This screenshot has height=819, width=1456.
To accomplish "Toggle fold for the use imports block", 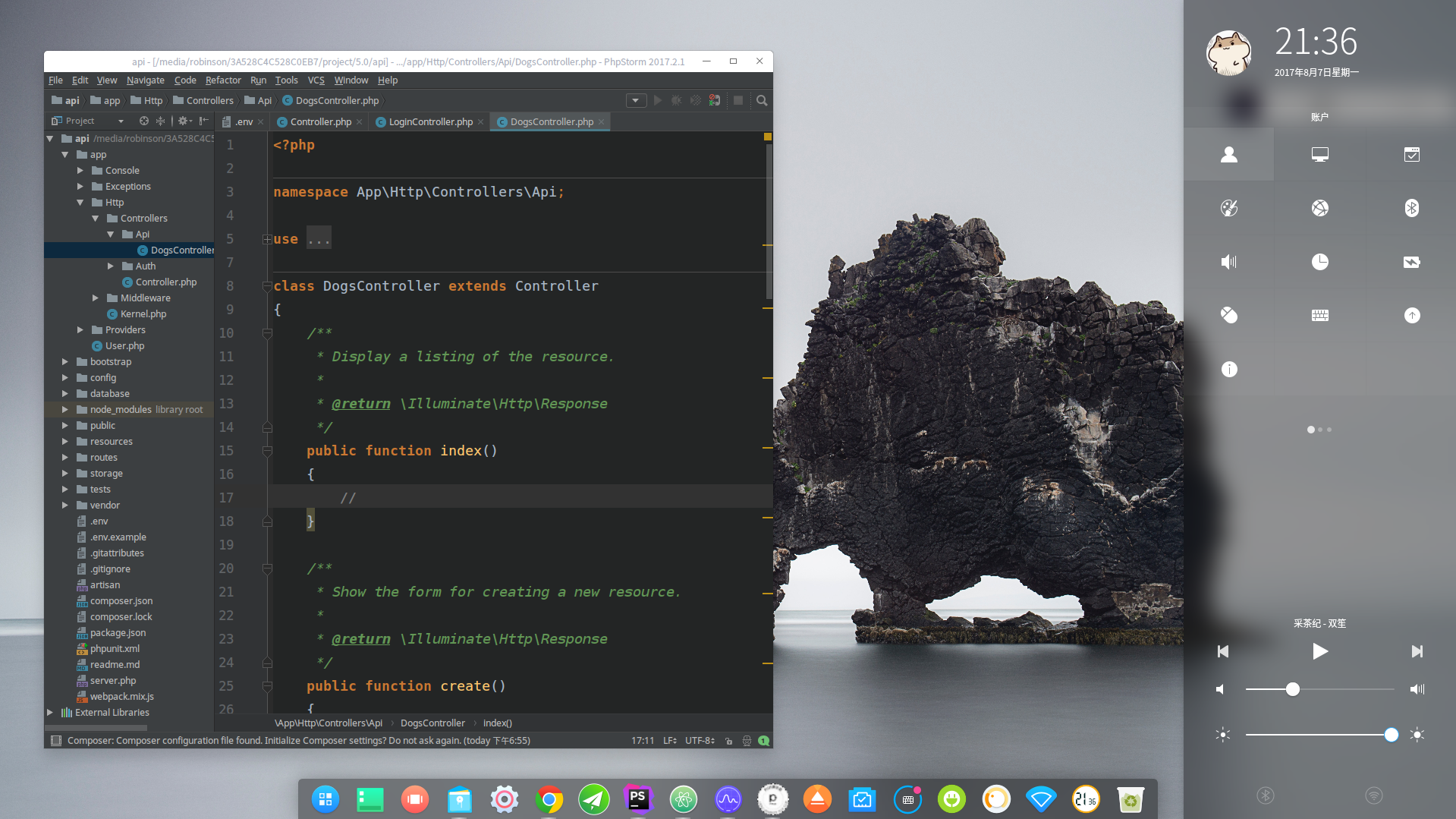I will point(267,239).
